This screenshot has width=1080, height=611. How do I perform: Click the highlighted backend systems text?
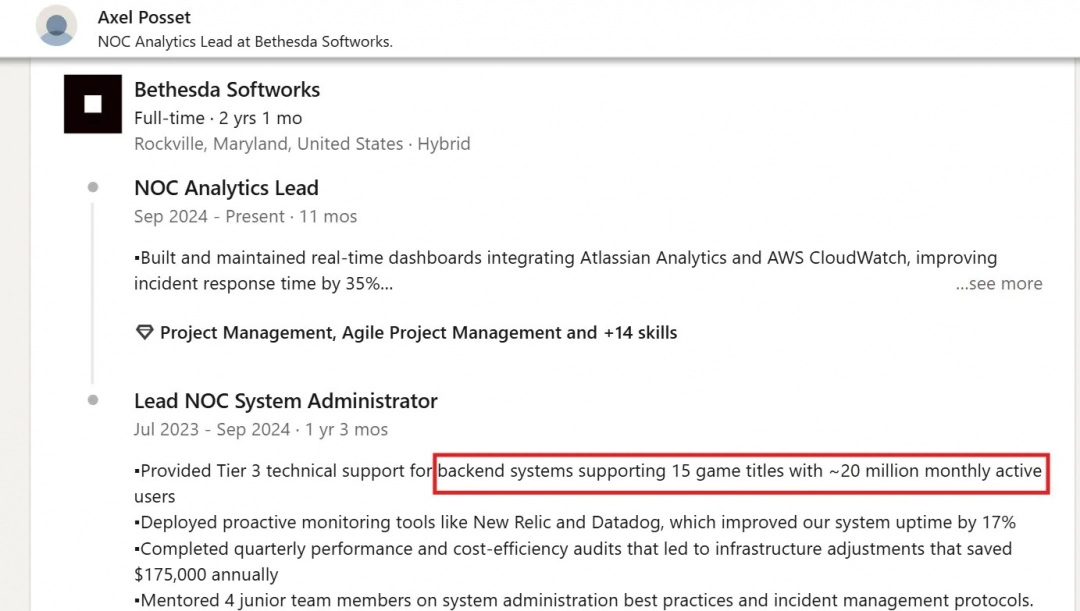740,472
